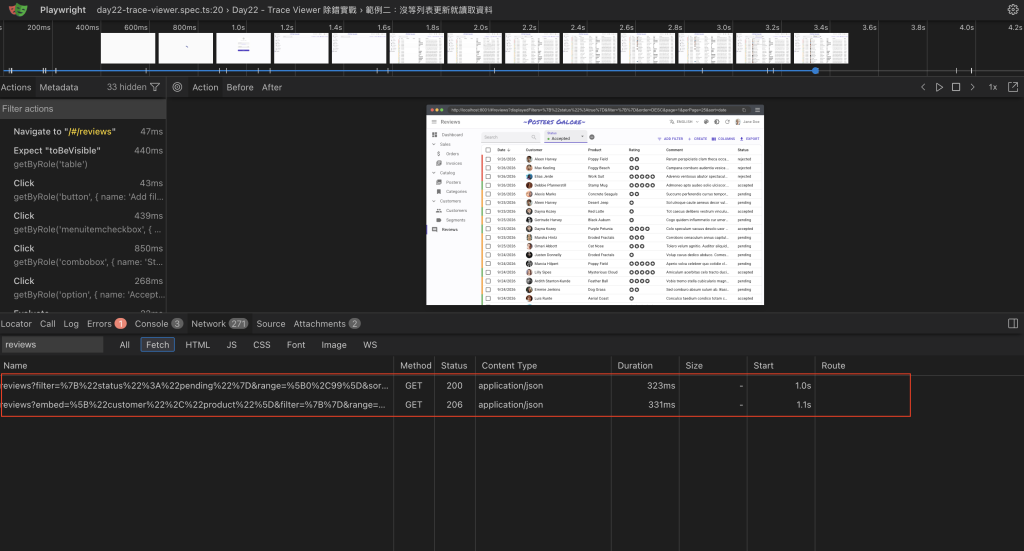Check the Luis Ruelle row checkbox
The width and height of the screenshot is (1024, 551).
coord(488,298)
